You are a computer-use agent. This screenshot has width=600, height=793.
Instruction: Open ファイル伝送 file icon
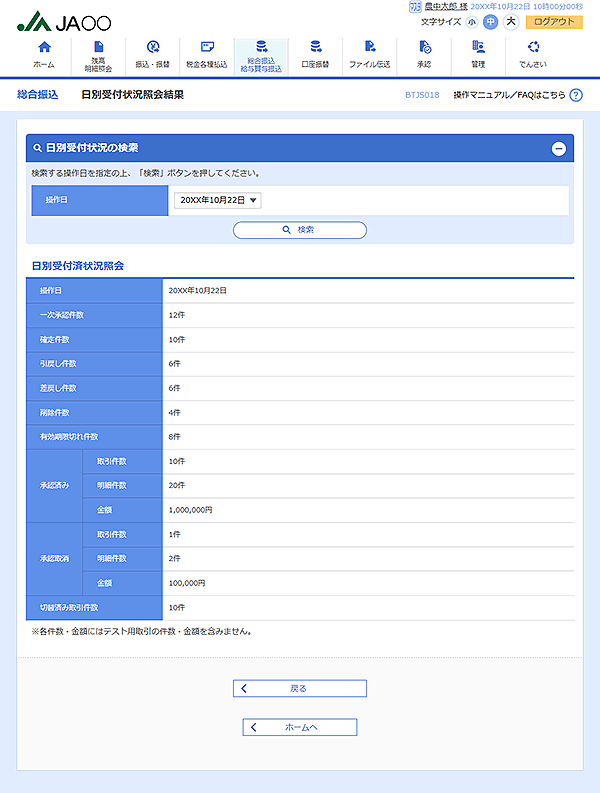point(370,47)
